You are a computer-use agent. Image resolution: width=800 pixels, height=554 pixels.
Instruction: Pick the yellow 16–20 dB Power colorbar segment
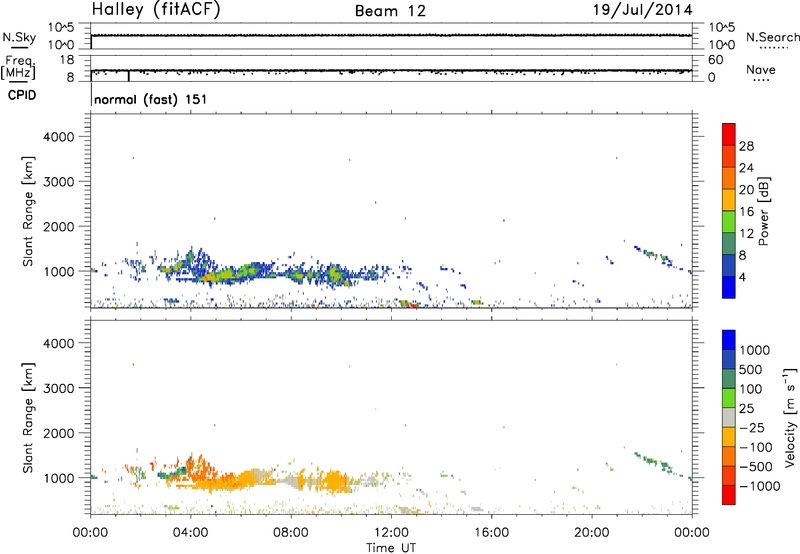[x=729, y=200]
